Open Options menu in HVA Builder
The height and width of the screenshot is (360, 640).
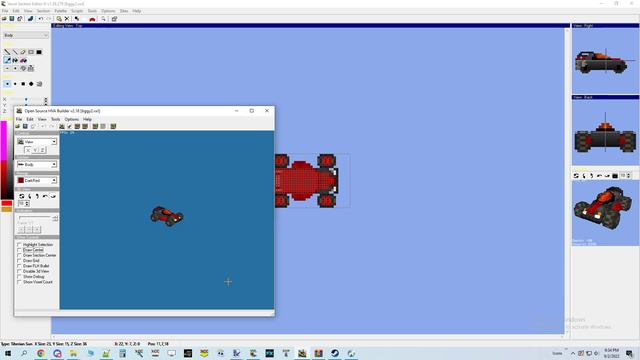pos(71,119)
